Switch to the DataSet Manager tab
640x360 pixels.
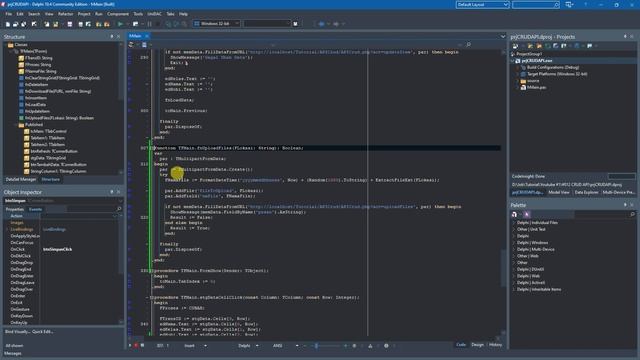[21, 180]
